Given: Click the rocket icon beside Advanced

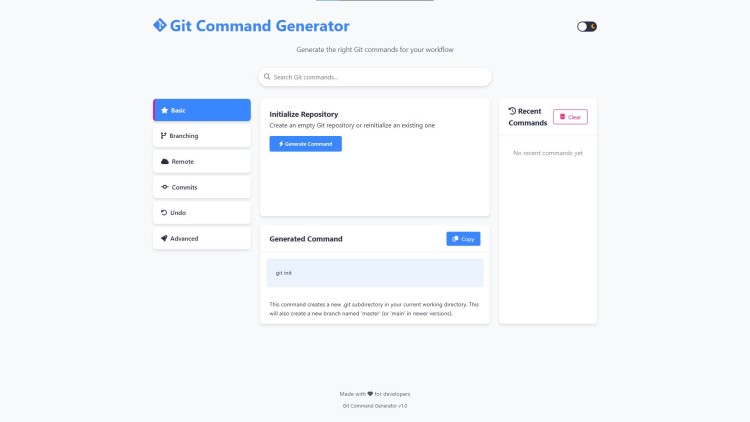Looking at the screenshot, I should click(x=164, y=238).
